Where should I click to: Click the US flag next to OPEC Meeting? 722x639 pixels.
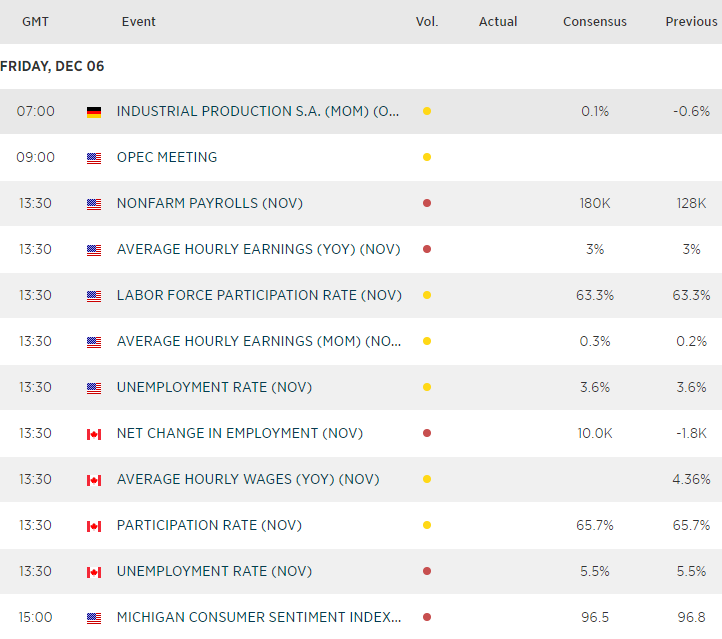(94, 158)
